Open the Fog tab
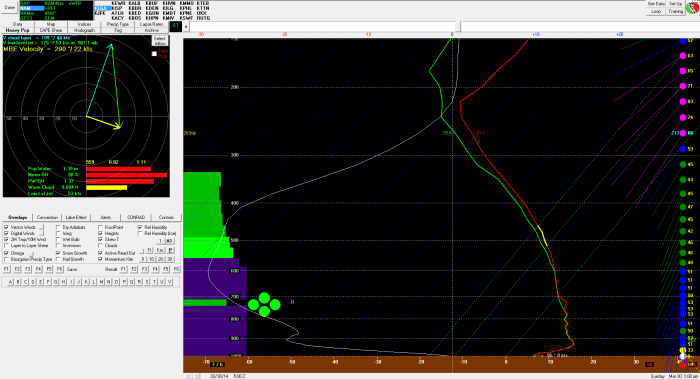This screenshot has height=379, width=700. 118,30
